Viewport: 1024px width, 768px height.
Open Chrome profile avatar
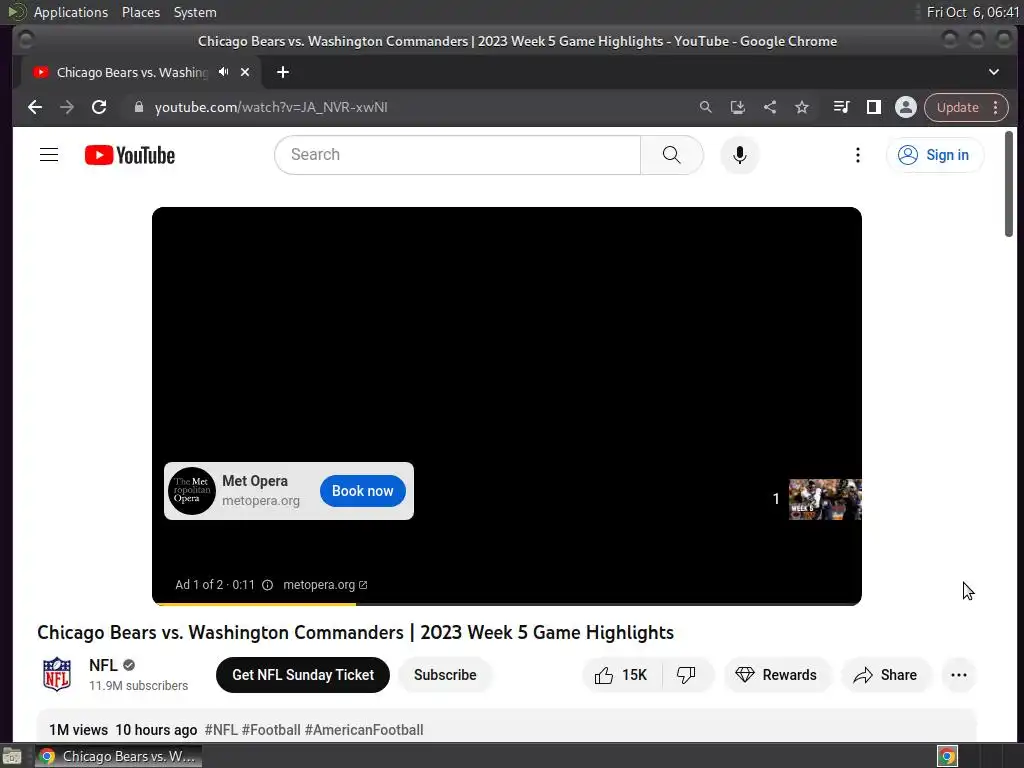click(905, 107)
